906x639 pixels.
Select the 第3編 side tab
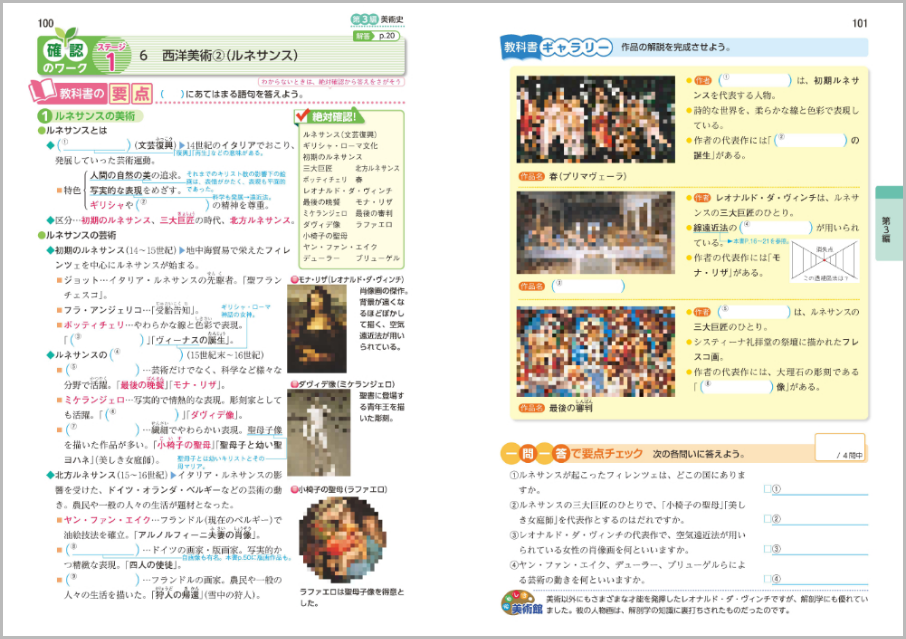(x=888, y=223)
